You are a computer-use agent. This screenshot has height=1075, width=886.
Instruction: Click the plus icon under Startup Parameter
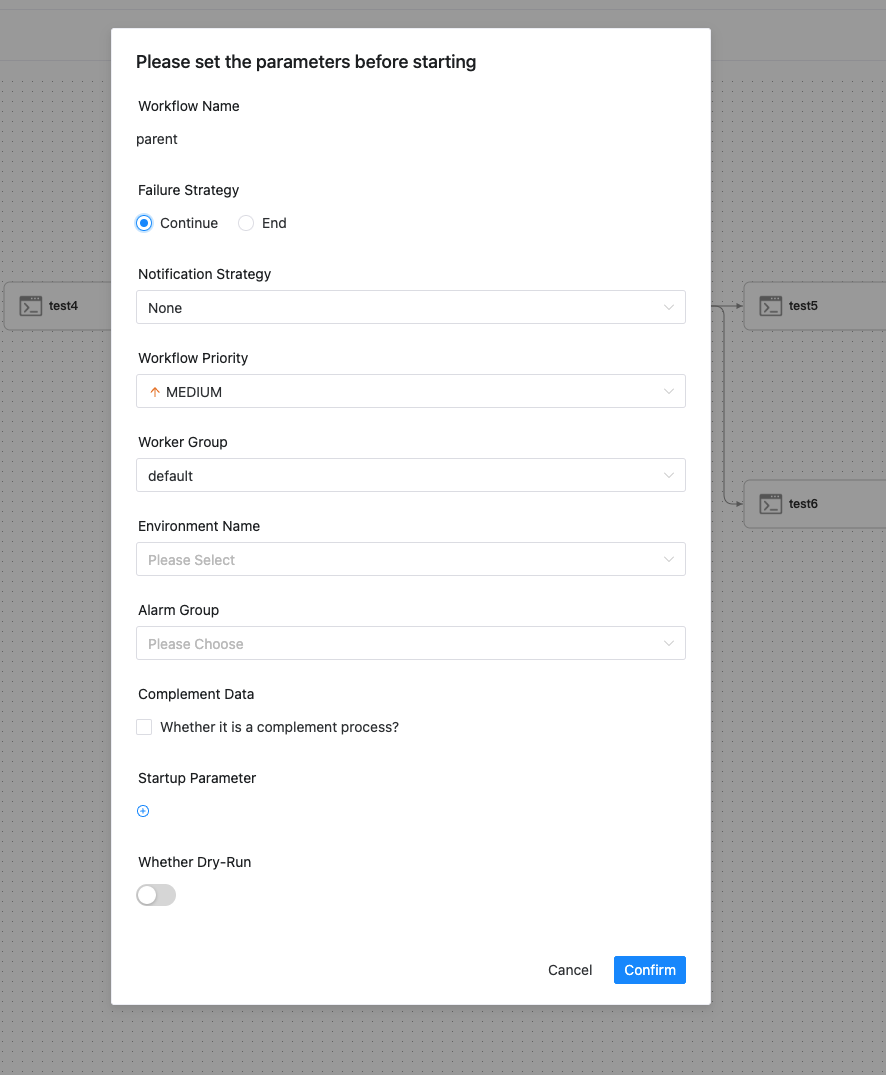point(143,811)
